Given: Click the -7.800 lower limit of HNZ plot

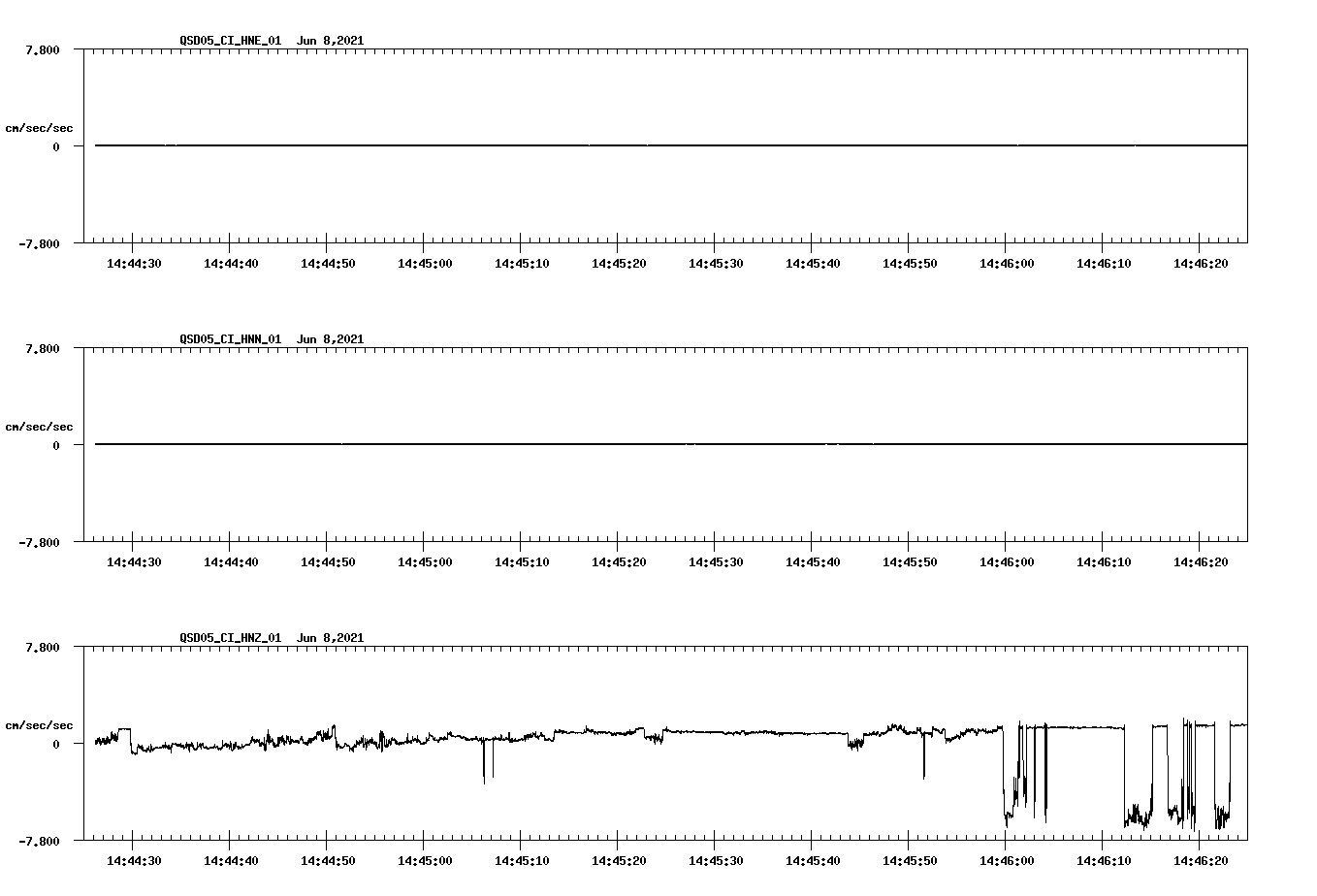Looking at the screenshot, I should pyautogui.click(x=39, y=841).
